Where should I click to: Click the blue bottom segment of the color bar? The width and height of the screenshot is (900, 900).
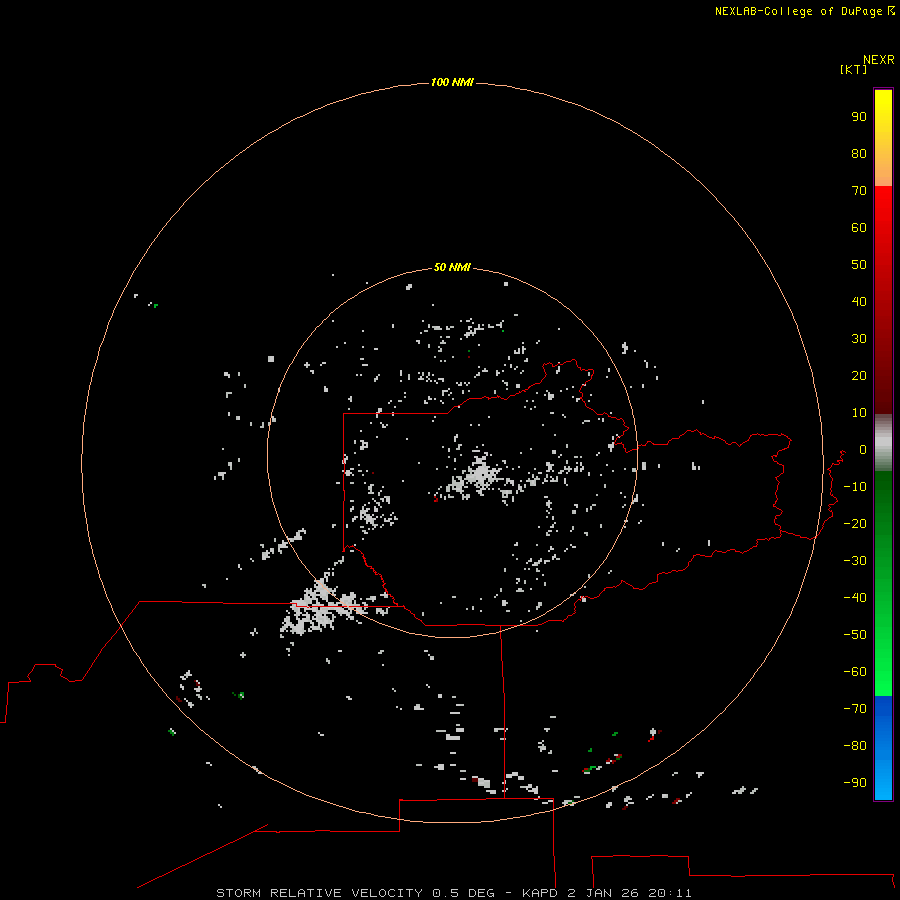point(883,748)
